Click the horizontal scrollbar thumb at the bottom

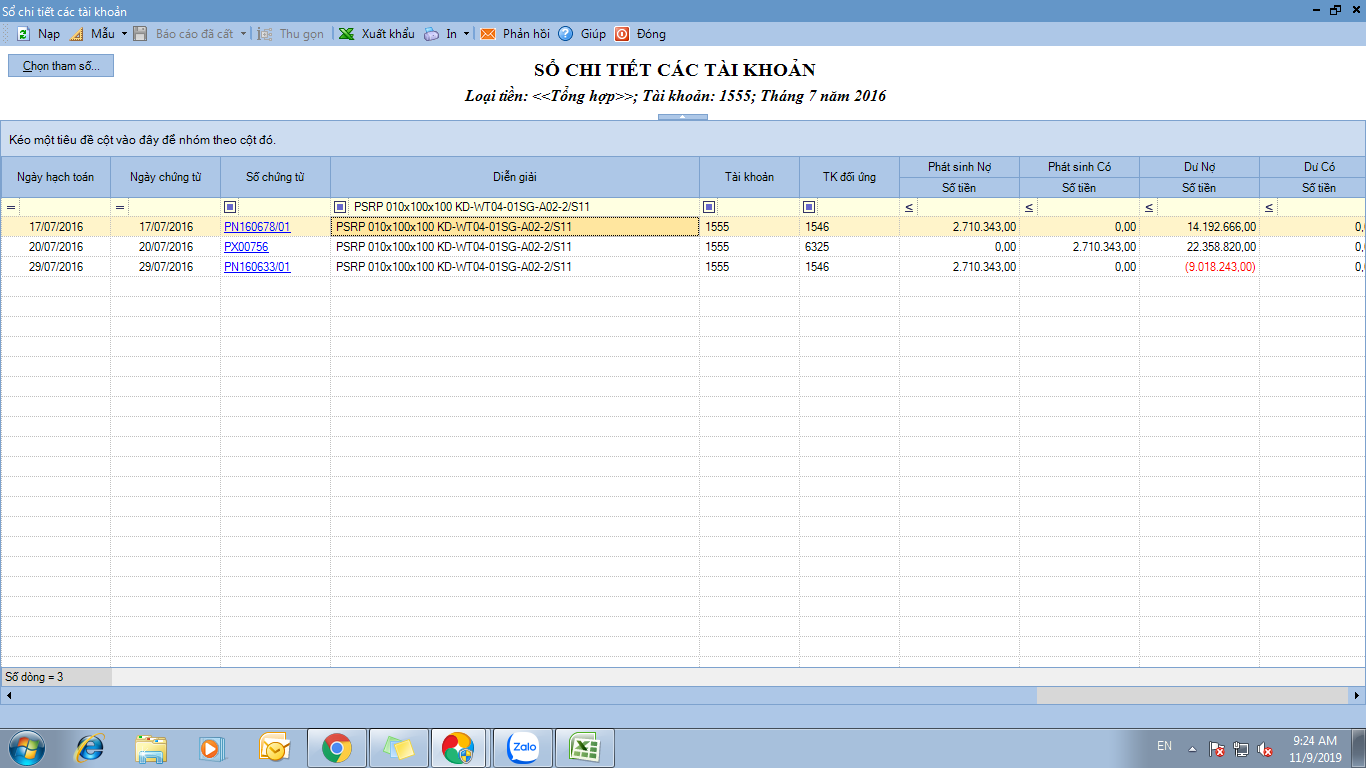1190,695
